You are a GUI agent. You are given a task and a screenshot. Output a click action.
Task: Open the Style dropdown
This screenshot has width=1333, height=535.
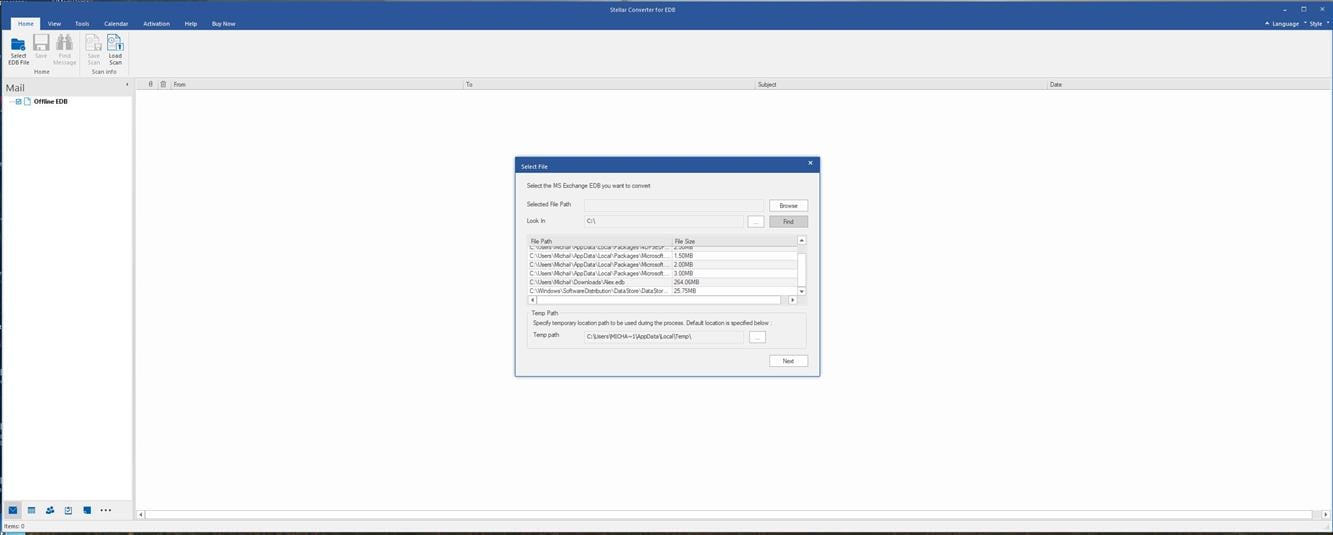[x=1319, y=23]
